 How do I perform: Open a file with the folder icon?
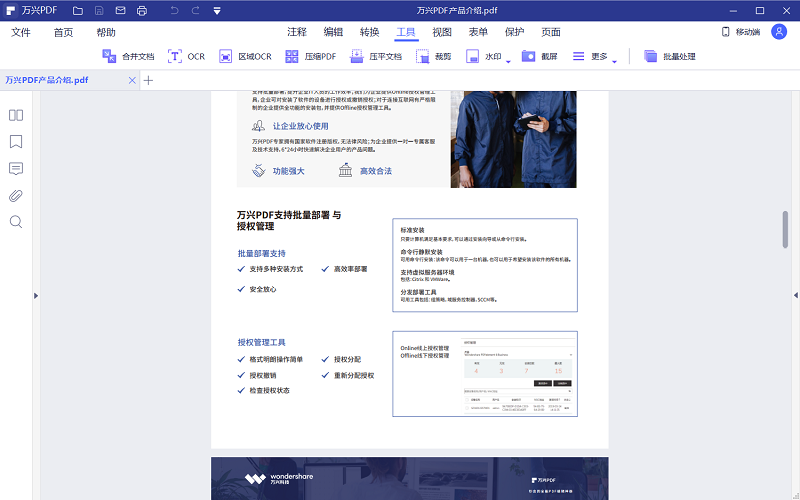78,10
